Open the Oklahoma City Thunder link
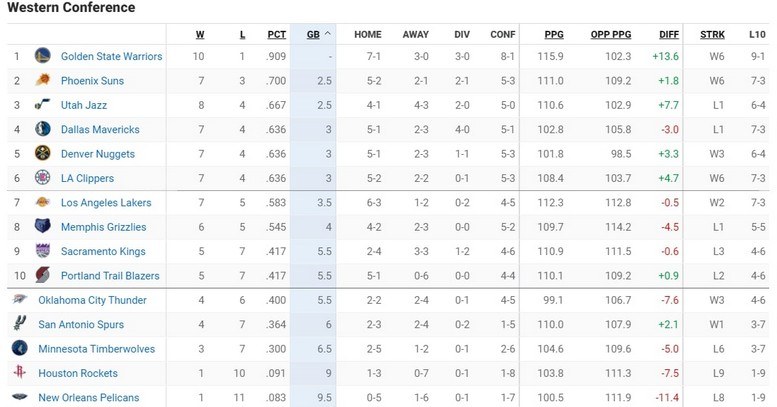Viewport: 777px width, 407px height. tap(92, 300)
